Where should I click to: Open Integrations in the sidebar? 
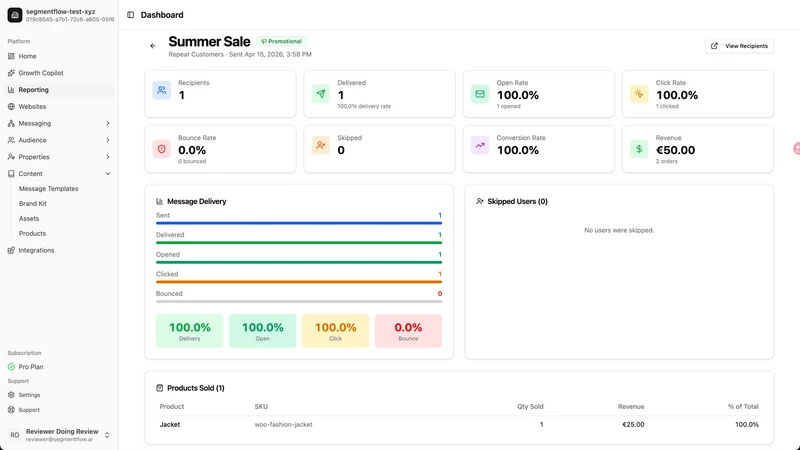click(59, 250)
